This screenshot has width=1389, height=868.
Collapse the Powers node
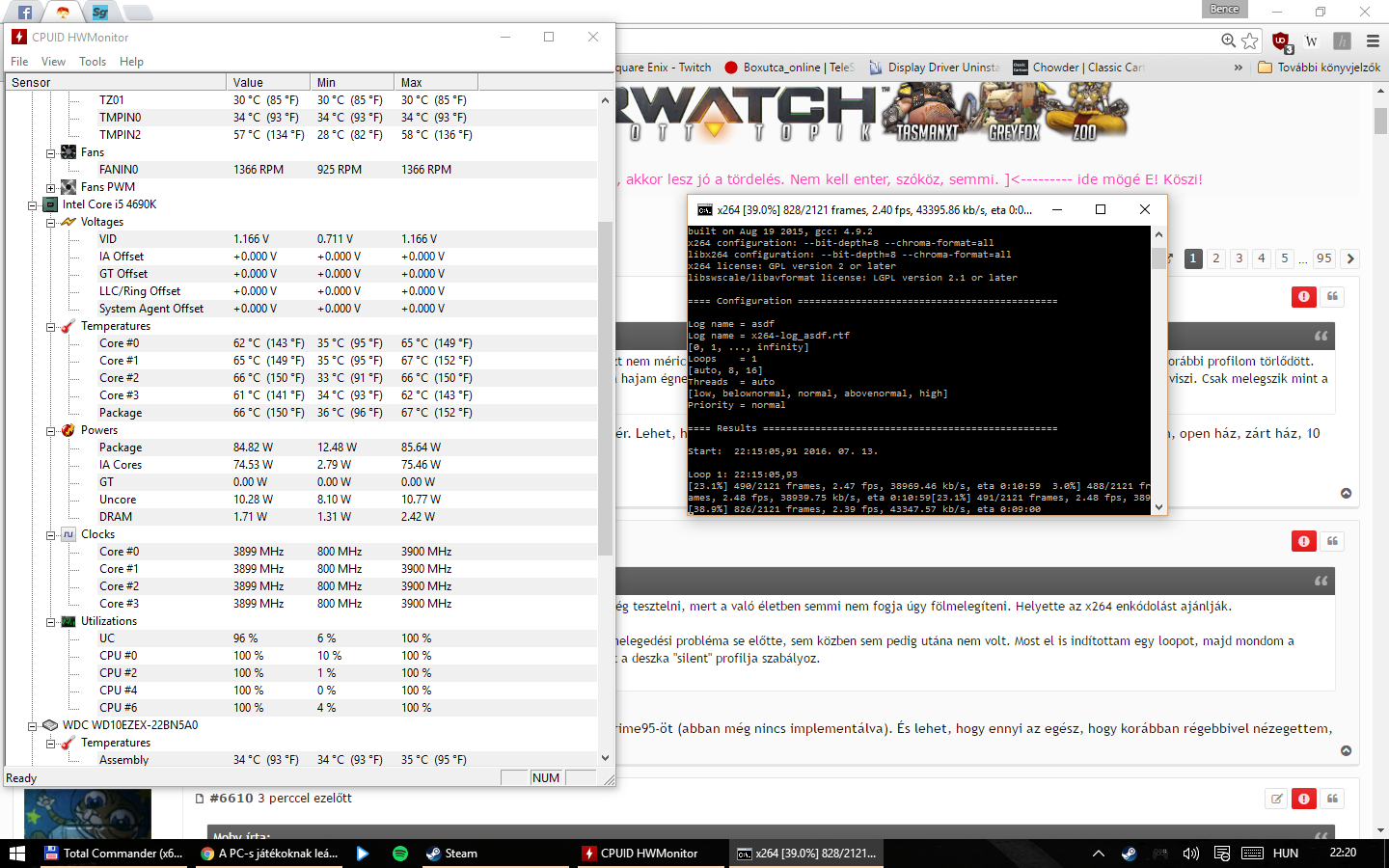click(x=50, y=430)
